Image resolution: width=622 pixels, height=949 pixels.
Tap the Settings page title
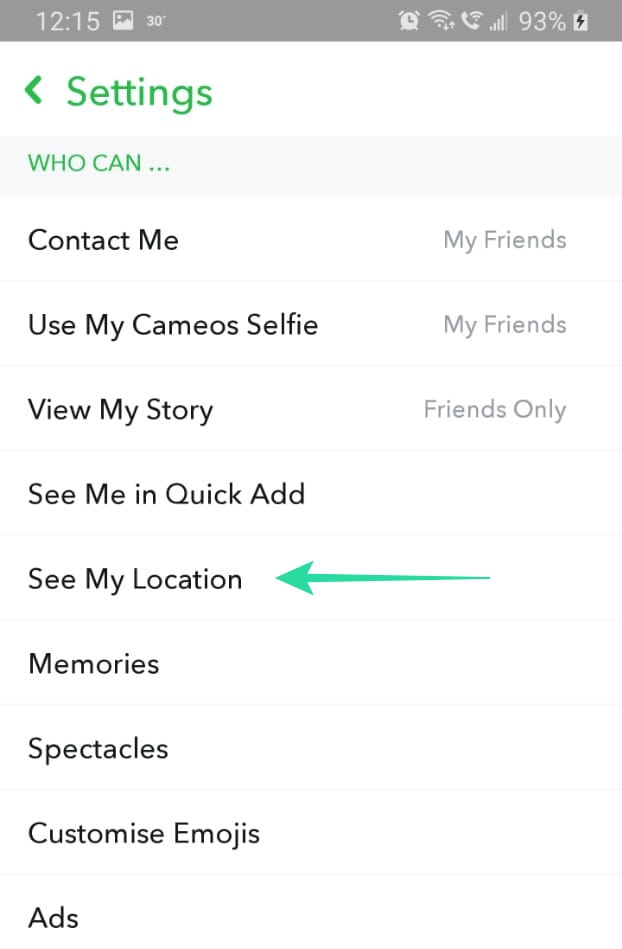(x=139, y=92)
